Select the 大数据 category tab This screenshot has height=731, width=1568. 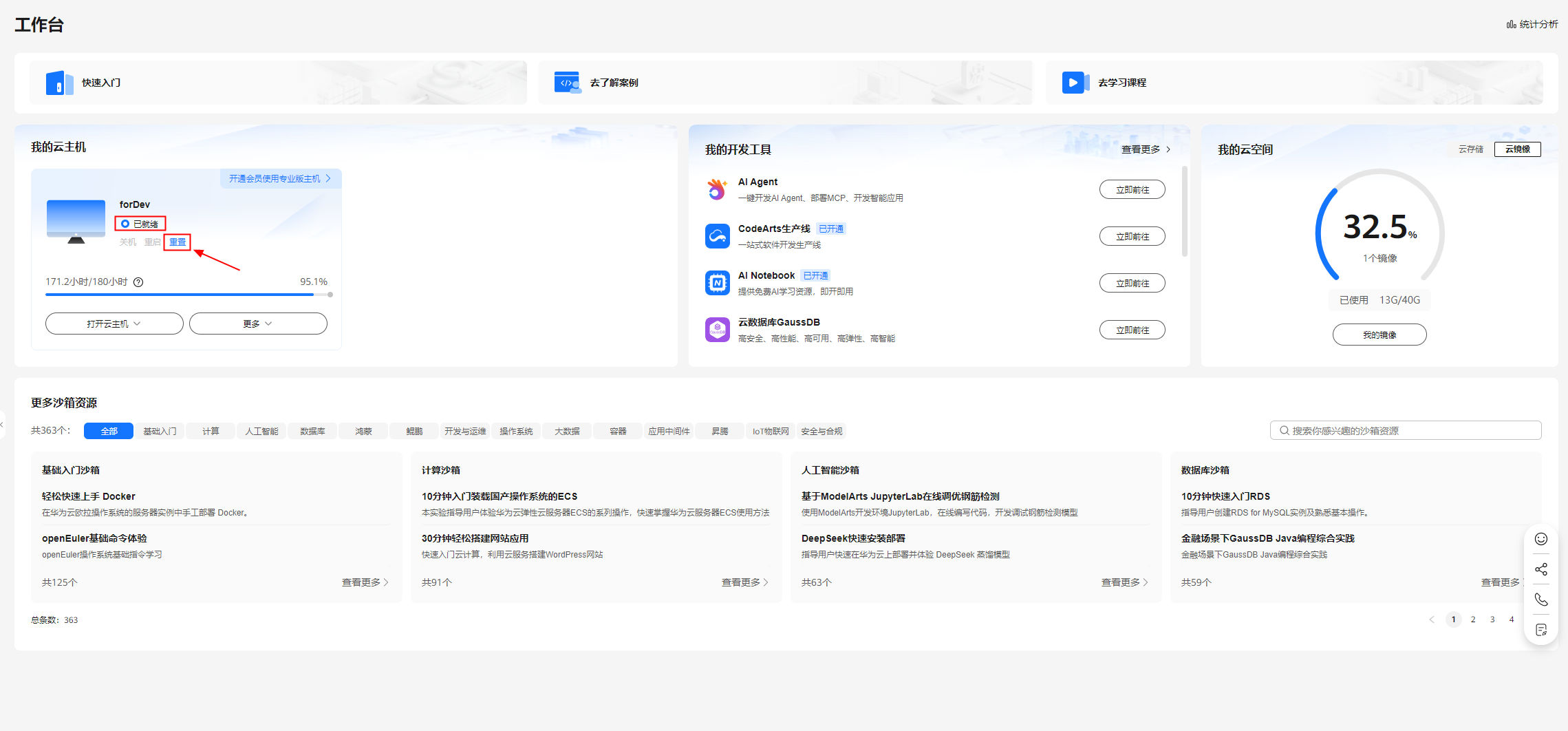(567, 431)
